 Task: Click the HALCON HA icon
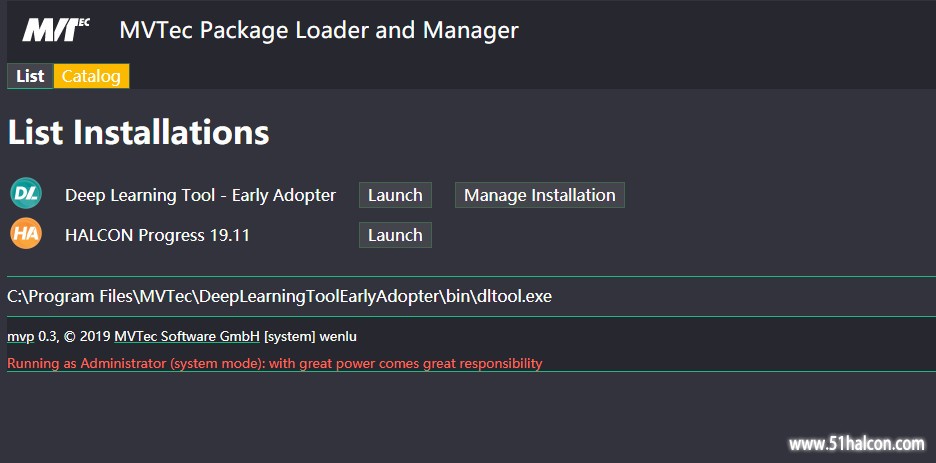[x=26, y=233]
